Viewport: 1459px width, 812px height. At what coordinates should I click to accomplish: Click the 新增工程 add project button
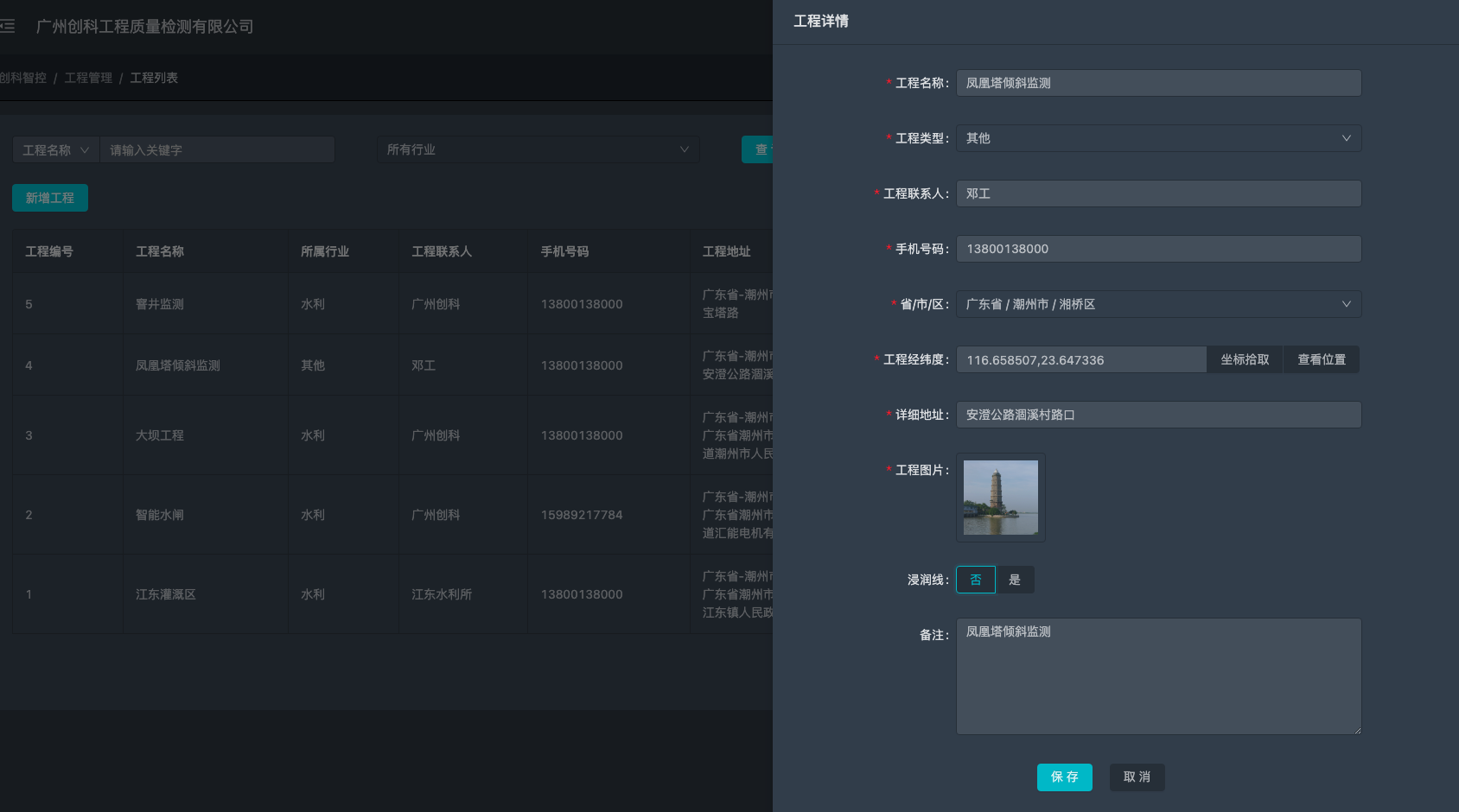coord(49,197)
